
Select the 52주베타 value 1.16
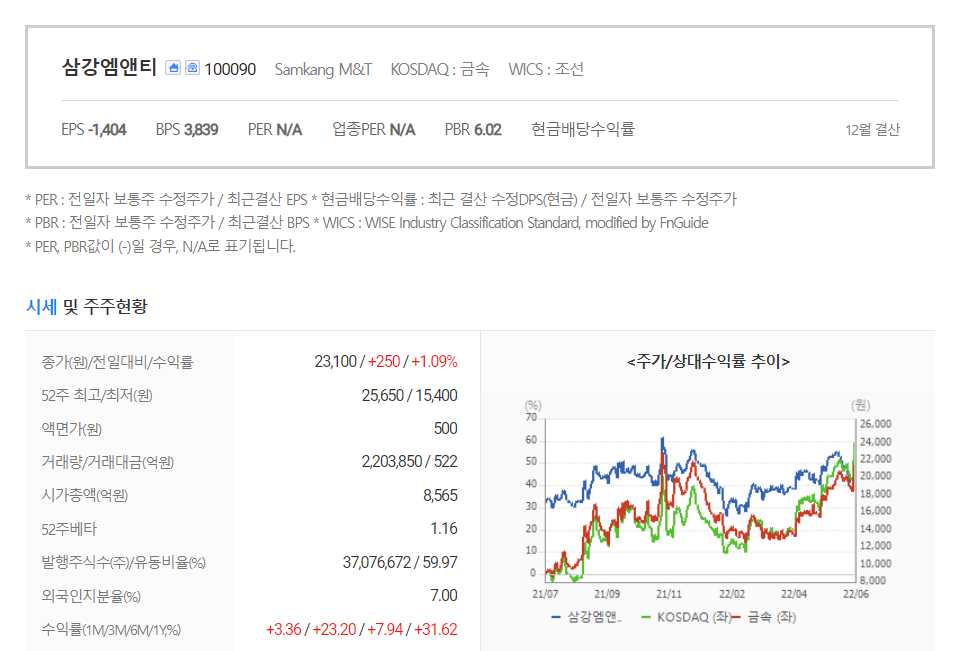click(x=444, y=529)
